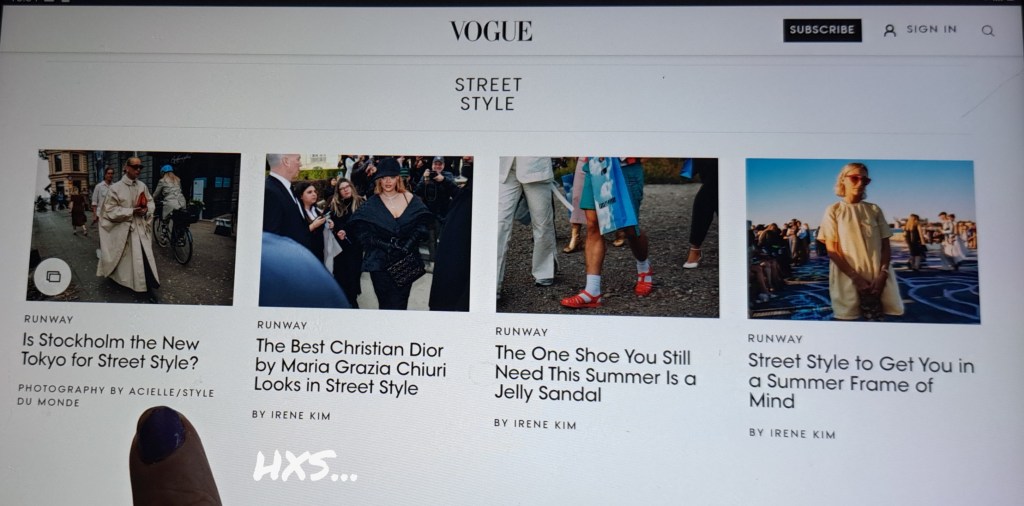Click Photography by Acielle/Style Du Monde credit

click(116, 395)
